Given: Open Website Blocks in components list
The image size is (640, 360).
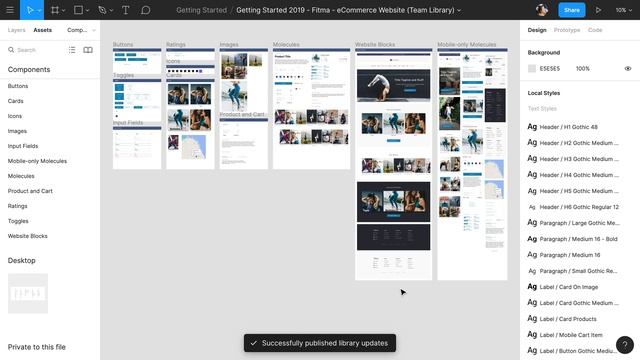Looking at the screenshot, I should 27,236.
